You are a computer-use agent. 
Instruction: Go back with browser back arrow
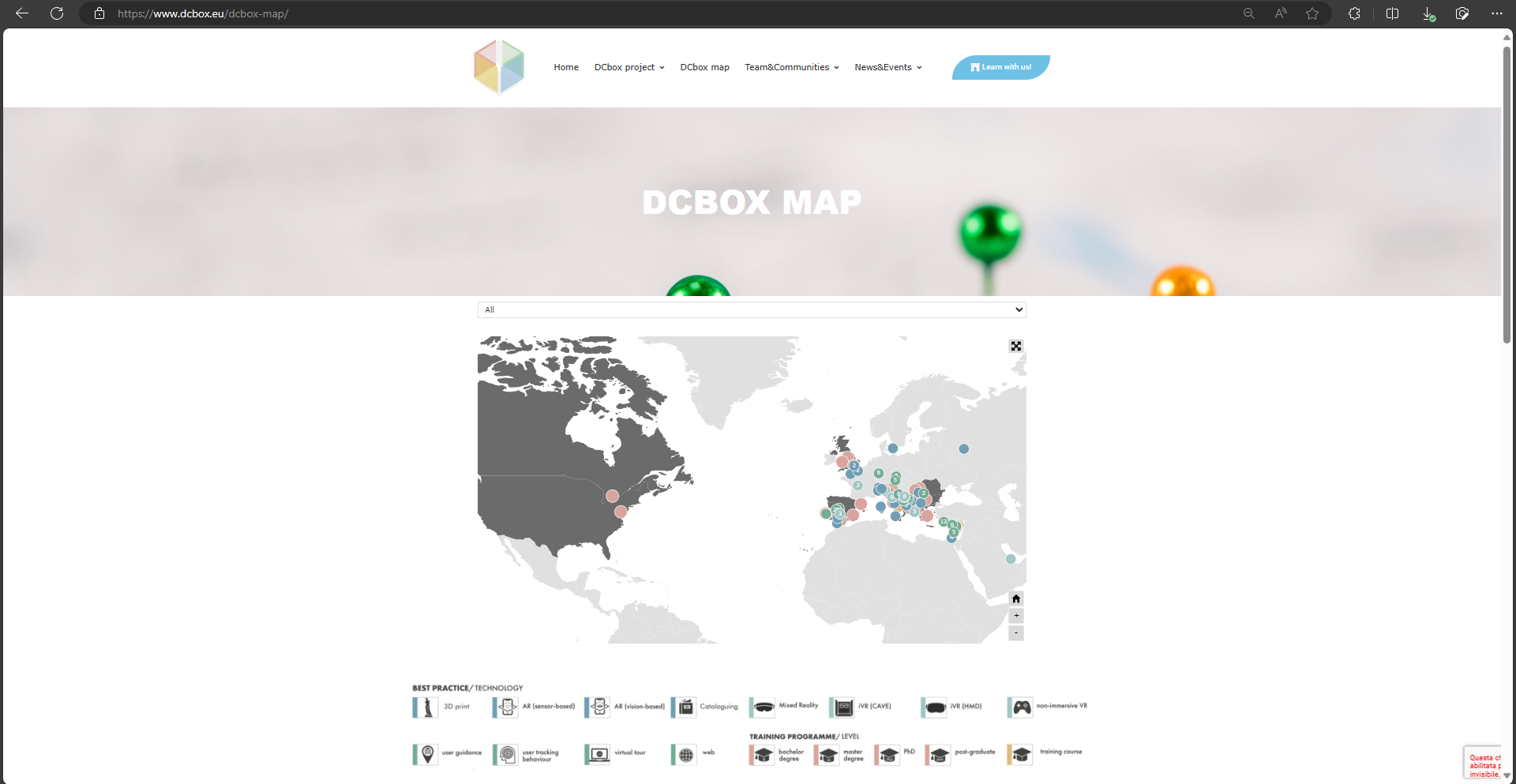(22, 13)
